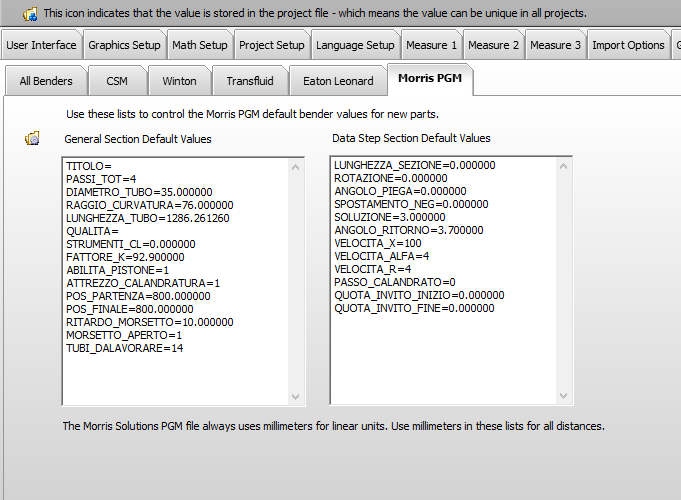Open the Measure 3 tab
Screen dimensions: 681x500
pyautogui.click(x=555, y=45)
